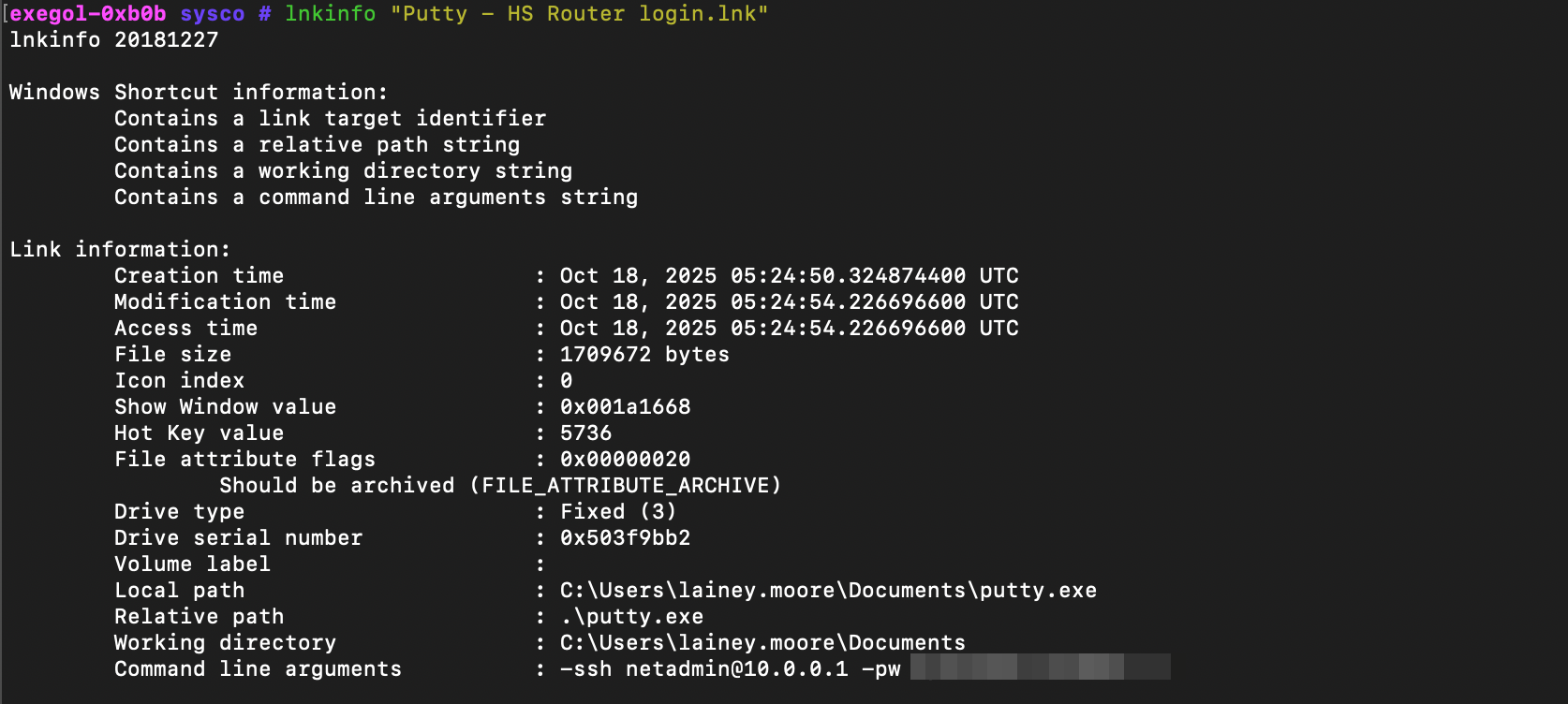Click the lnkinfo command in the prompt

(330, 14)
